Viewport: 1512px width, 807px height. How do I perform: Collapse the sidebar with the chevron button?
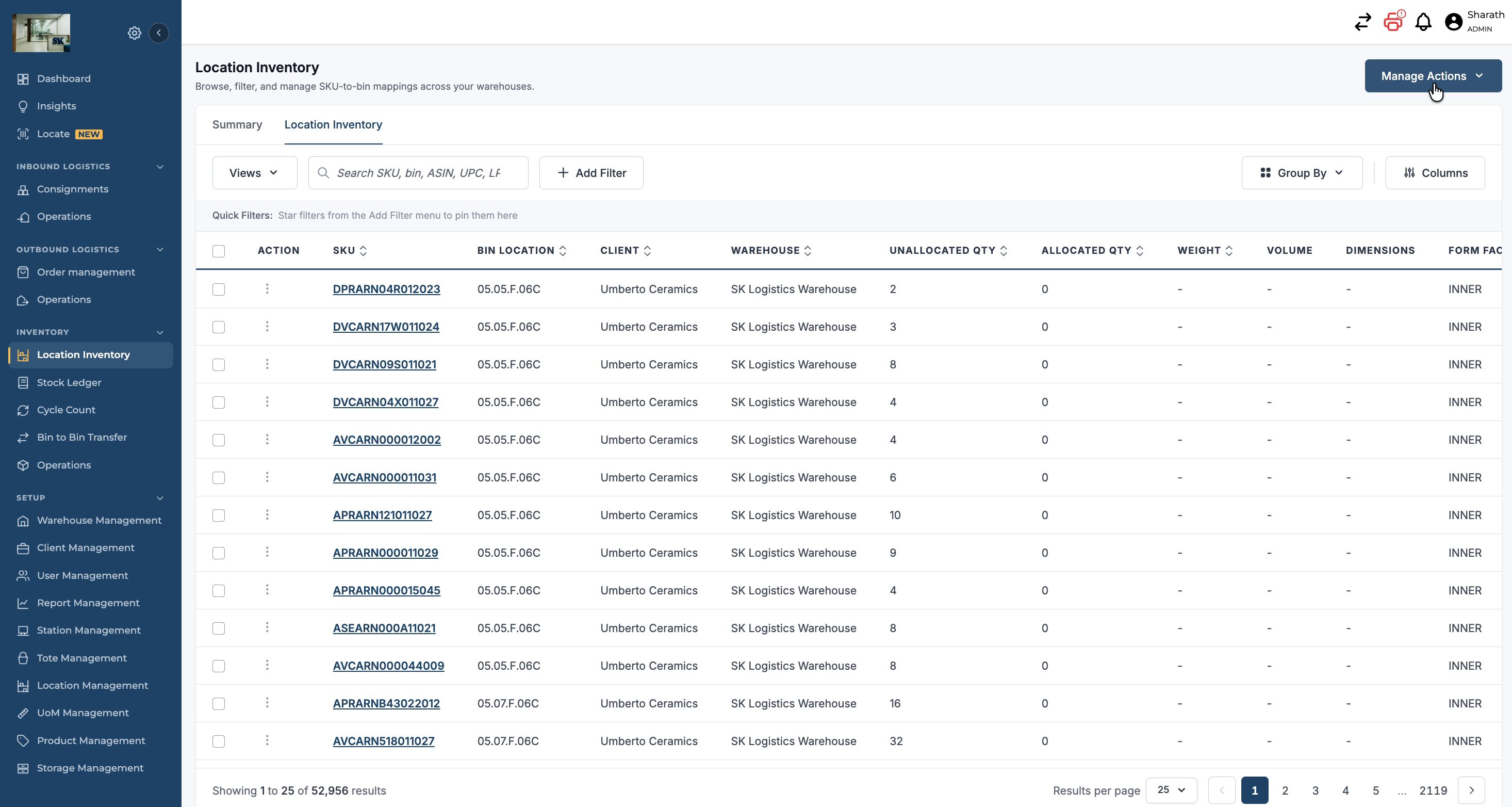click(x=158, y=33)
